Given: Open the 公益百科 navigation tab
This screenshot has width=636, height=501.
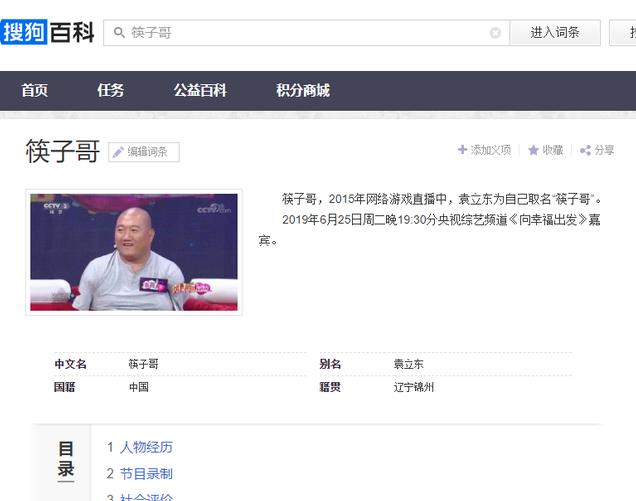Looking at the screenshot, I should tap(200, 90).
